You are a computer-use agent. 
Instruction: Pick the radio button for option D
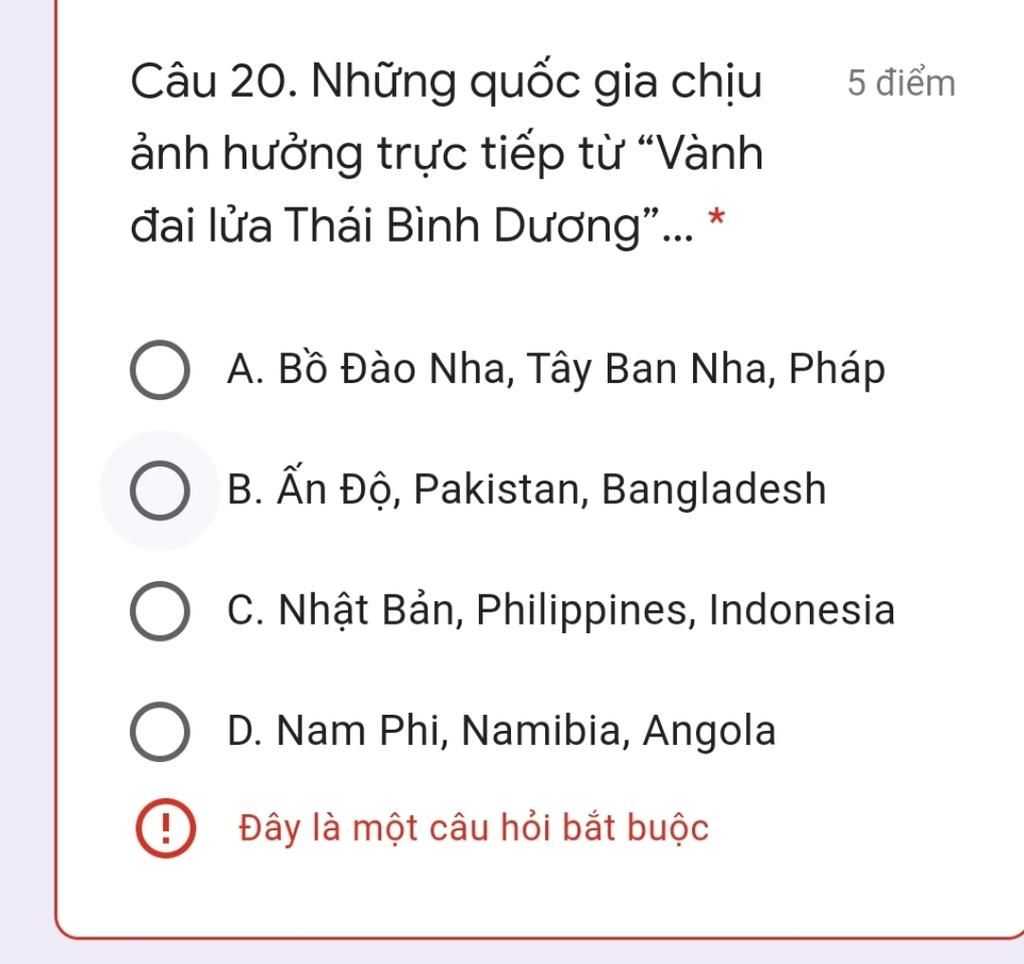160,732
